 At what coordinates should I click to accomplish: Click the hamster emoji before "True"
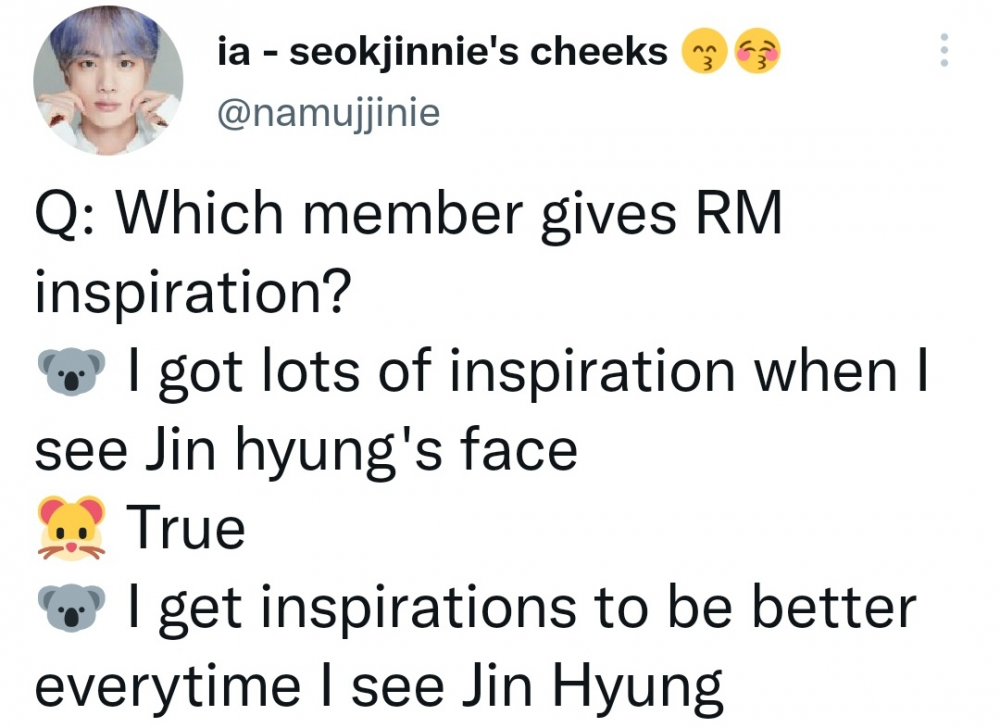[x=71, y=529]
